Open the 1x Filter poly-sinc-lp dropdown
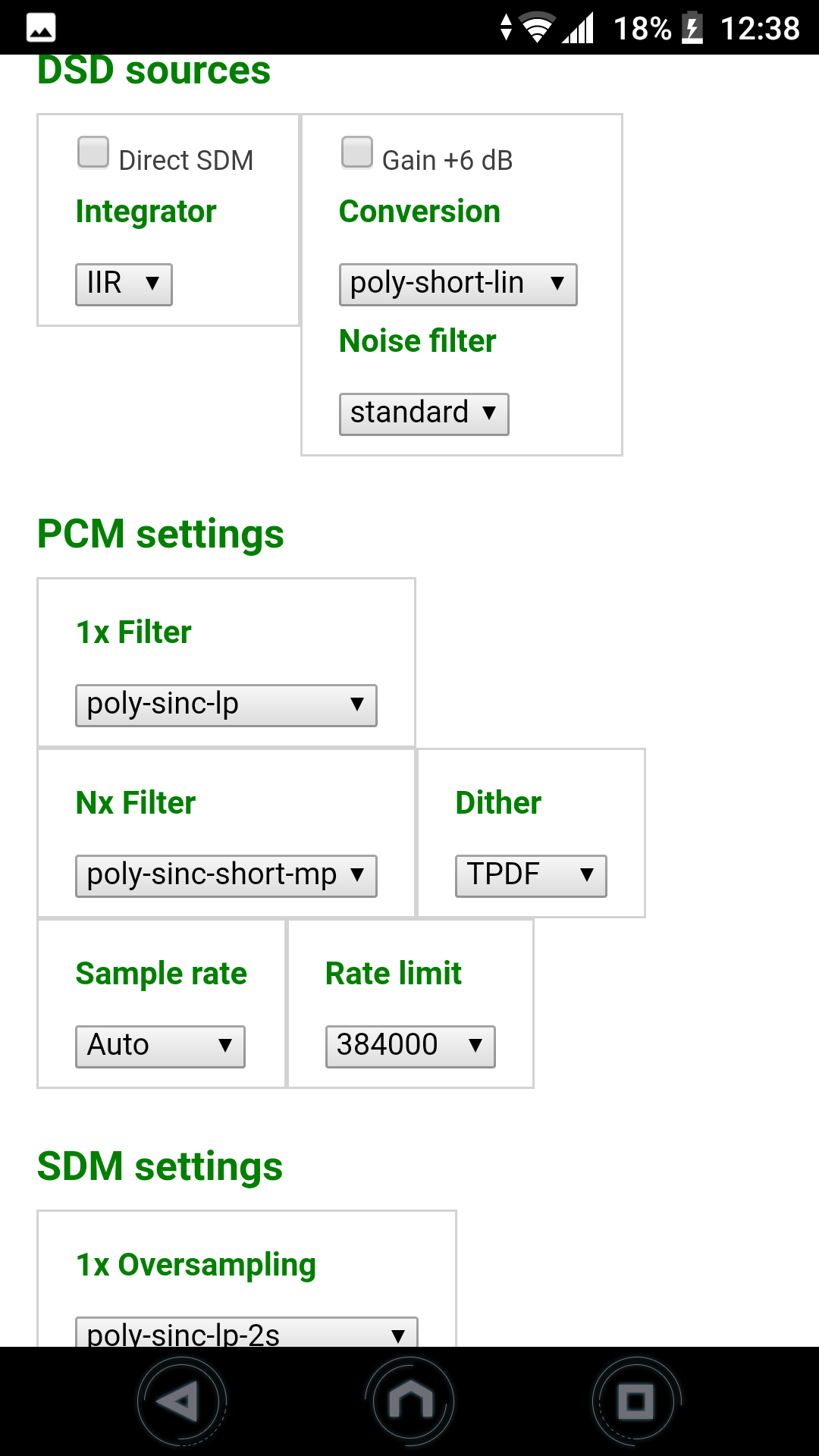819x1456 pixels. (x=226, y=705)
